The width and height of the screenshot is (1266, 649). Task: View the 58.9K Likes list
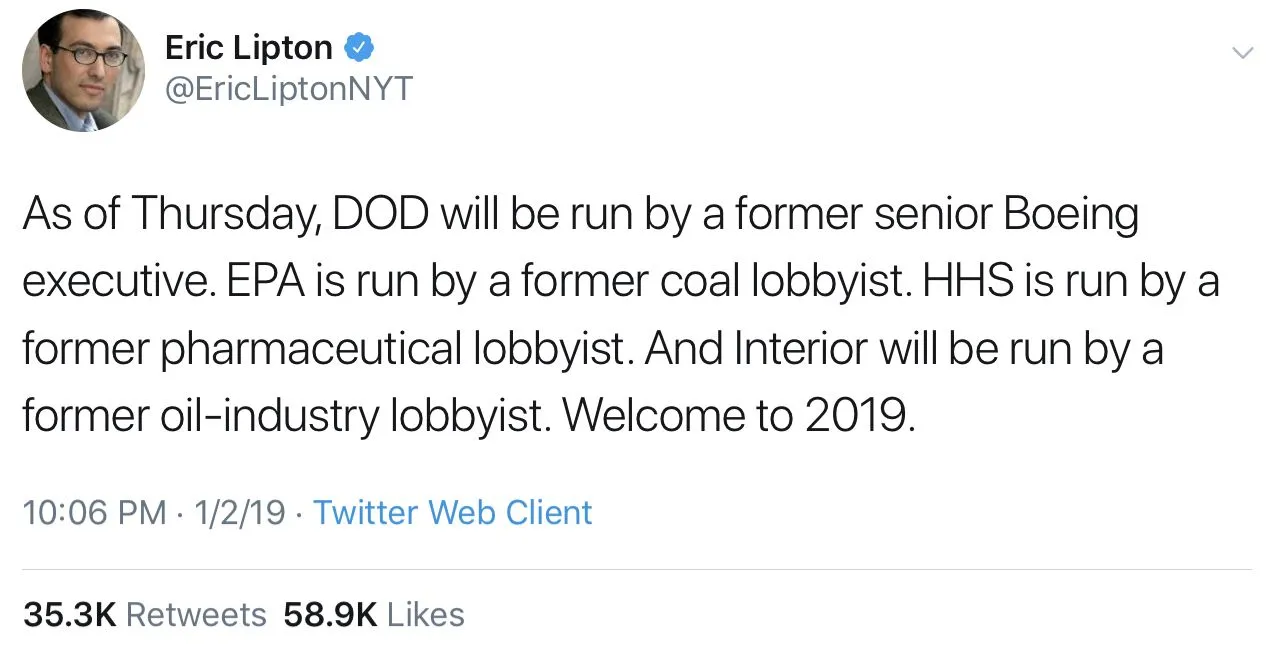[374, 614]
